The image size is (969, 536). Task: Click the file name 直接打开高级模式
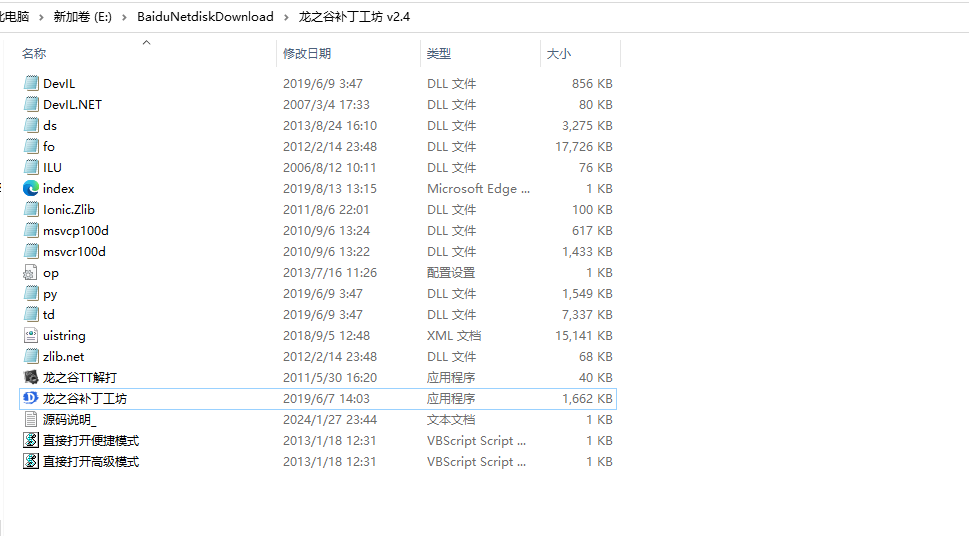click(91, 462)
